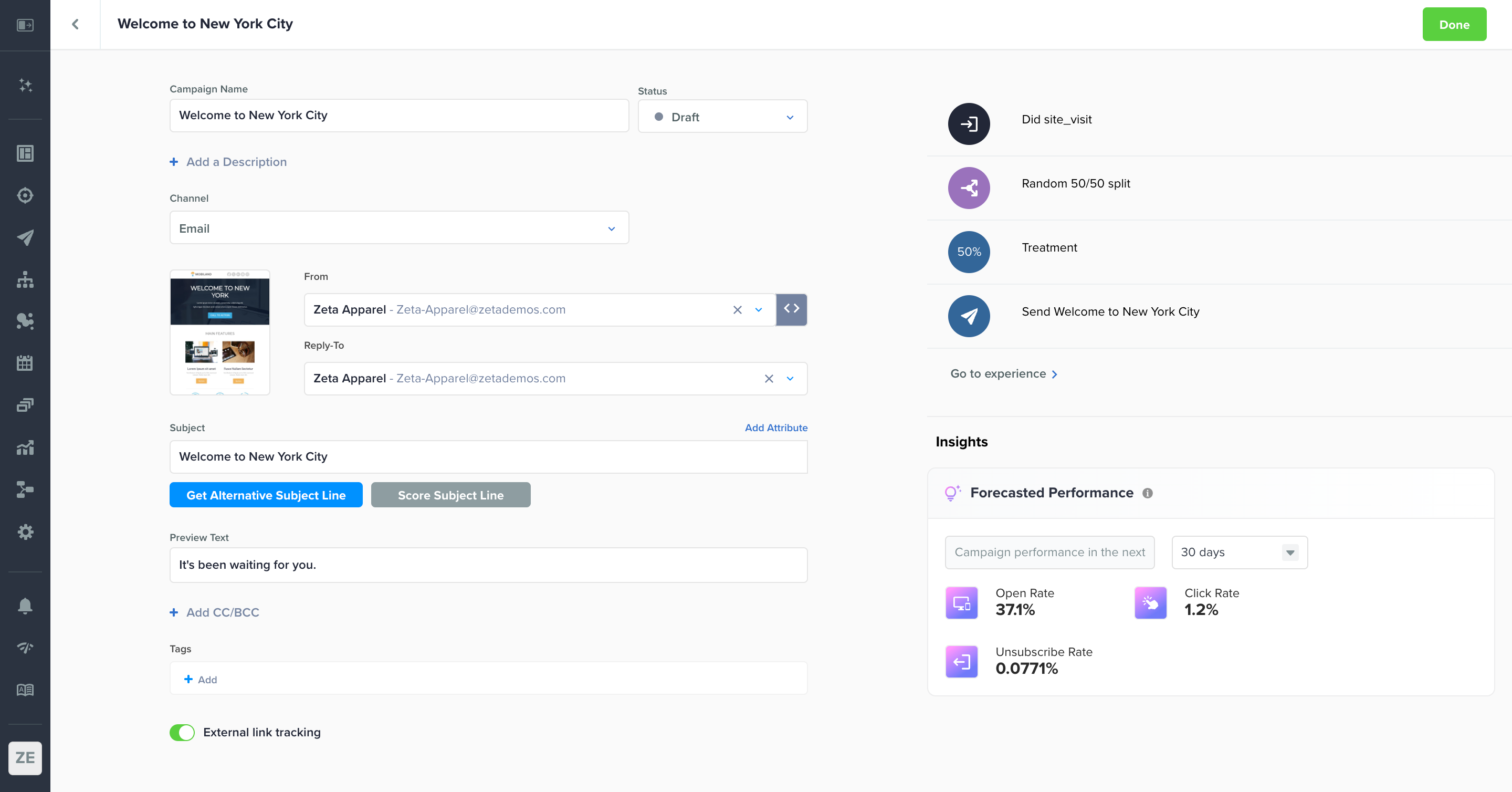
Task: Click into the Preview Text field
Action: pyautogui.click(x=488, y=565)
